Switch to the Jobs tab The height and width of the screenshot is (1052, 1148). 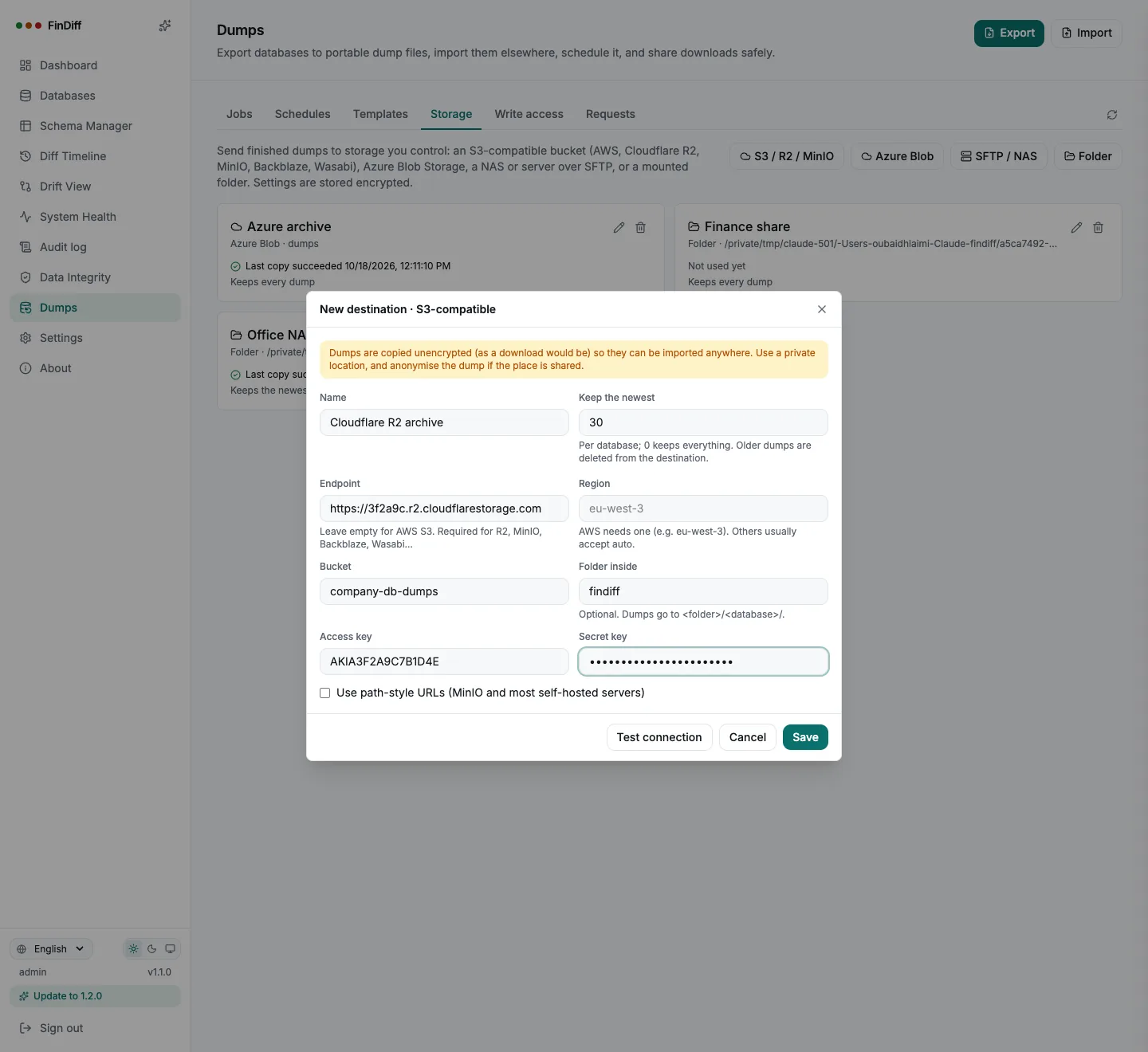239,114
